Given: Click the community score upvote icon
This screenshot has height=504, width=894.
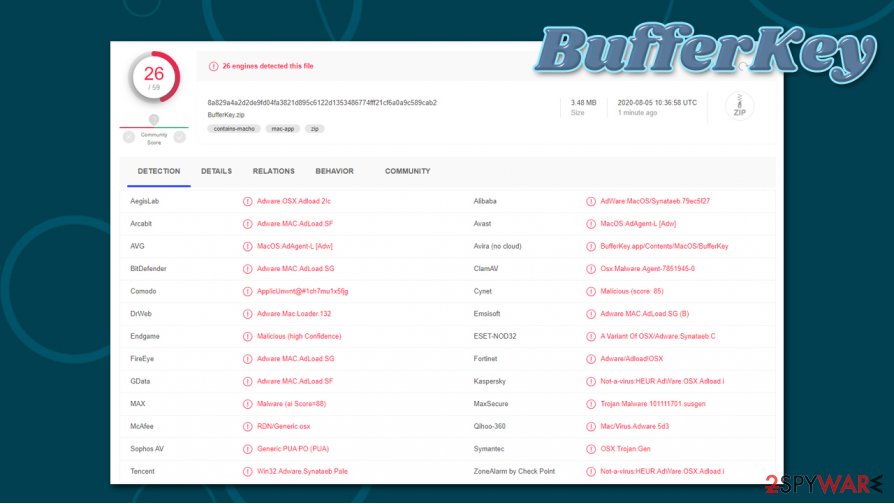Looking at the screenshot, I should [180, 137].
